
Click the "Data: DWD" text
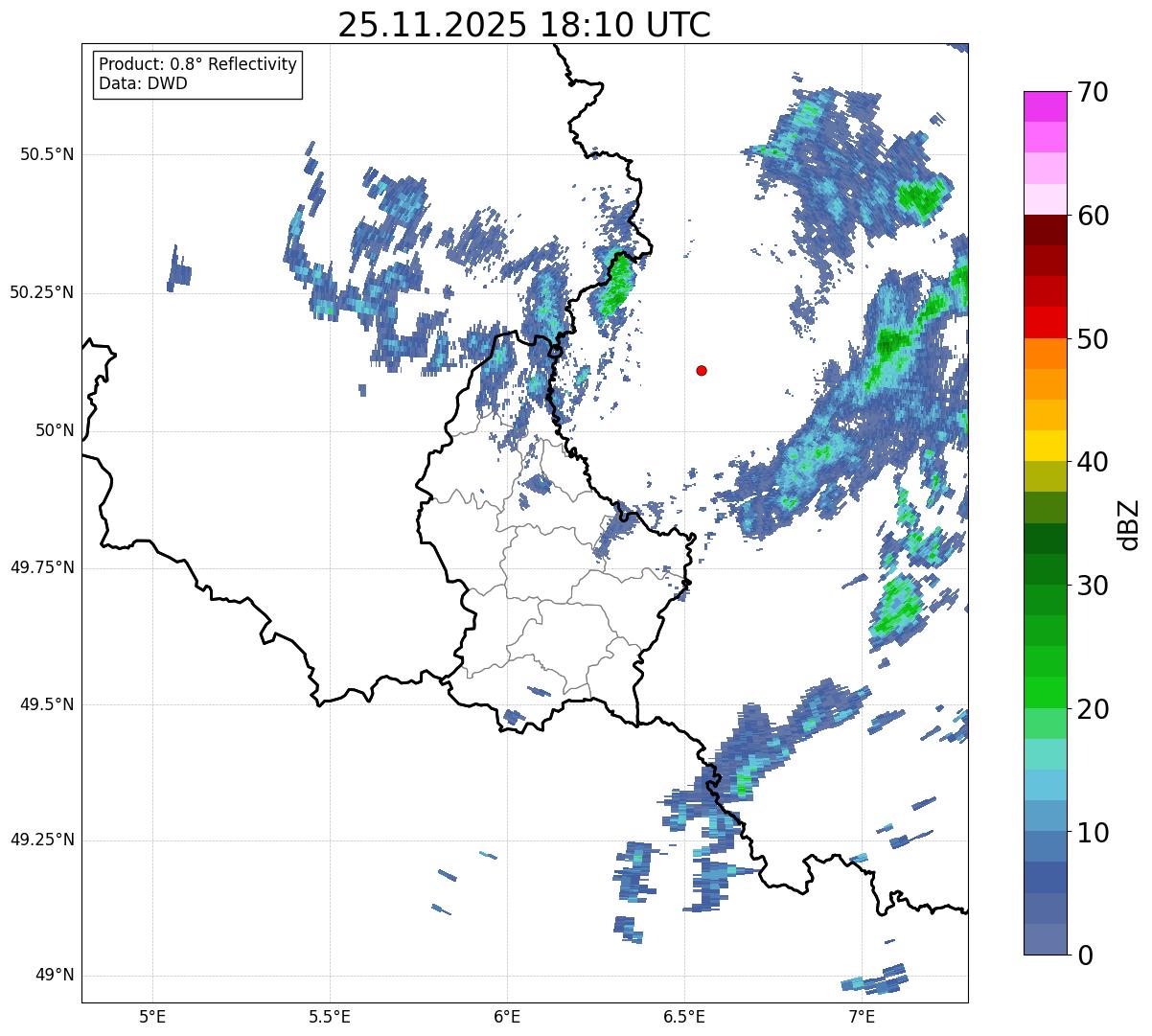143,83
